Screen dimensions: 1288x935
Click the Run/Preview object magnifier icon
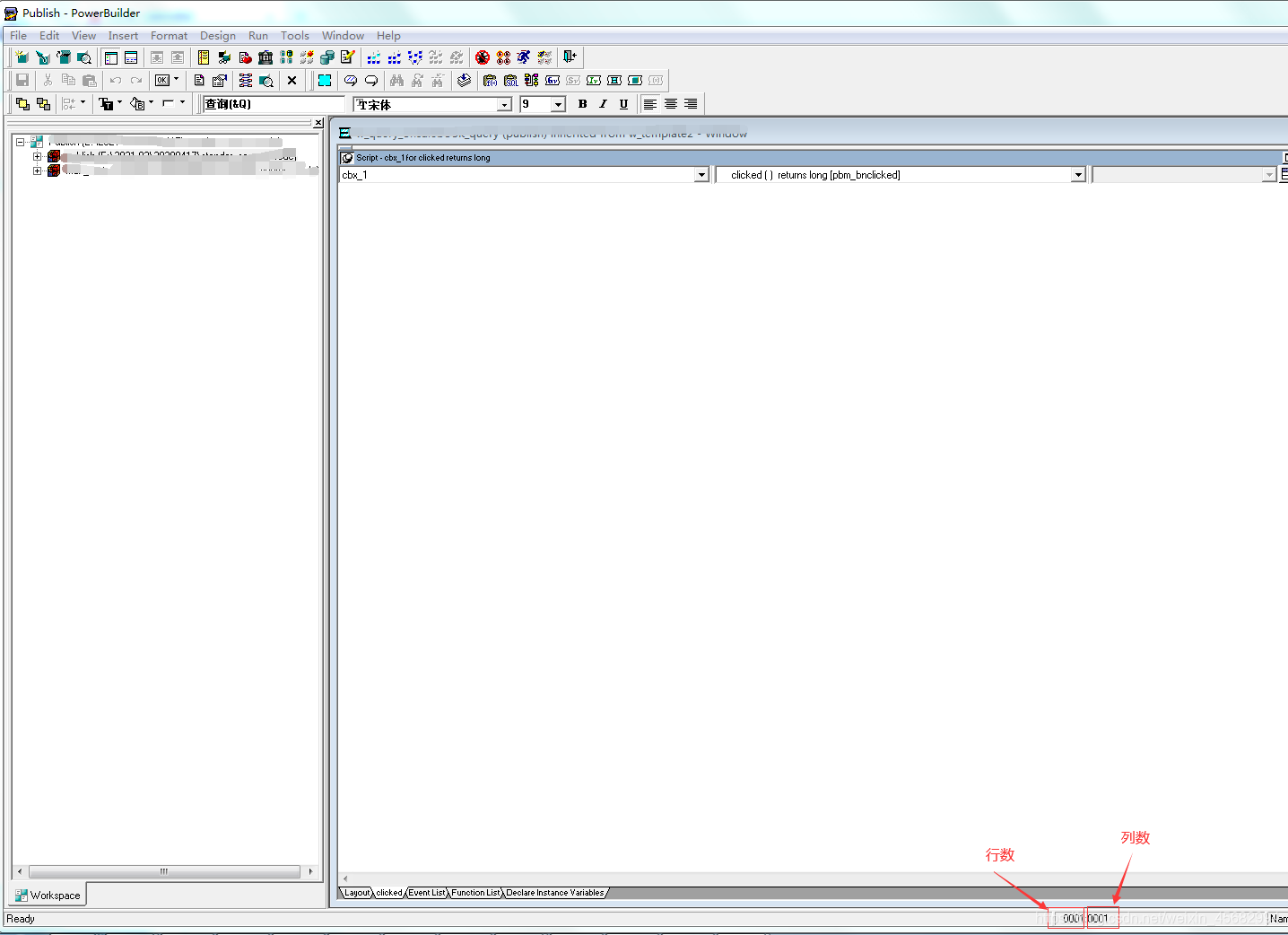(84, 57)
